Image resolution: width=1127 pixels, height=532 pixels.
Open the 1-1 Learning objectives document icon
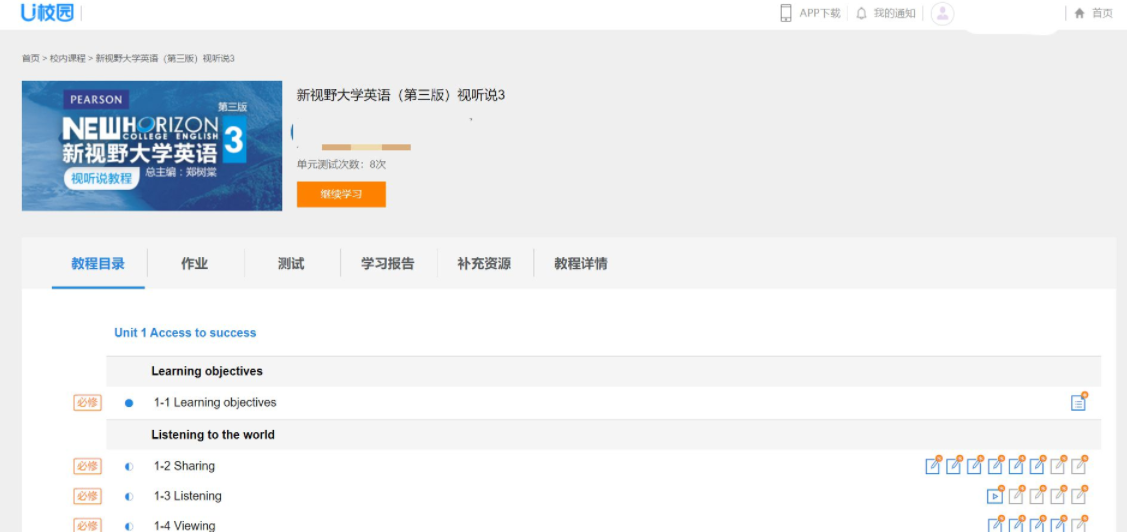(x=1078, y=403)
